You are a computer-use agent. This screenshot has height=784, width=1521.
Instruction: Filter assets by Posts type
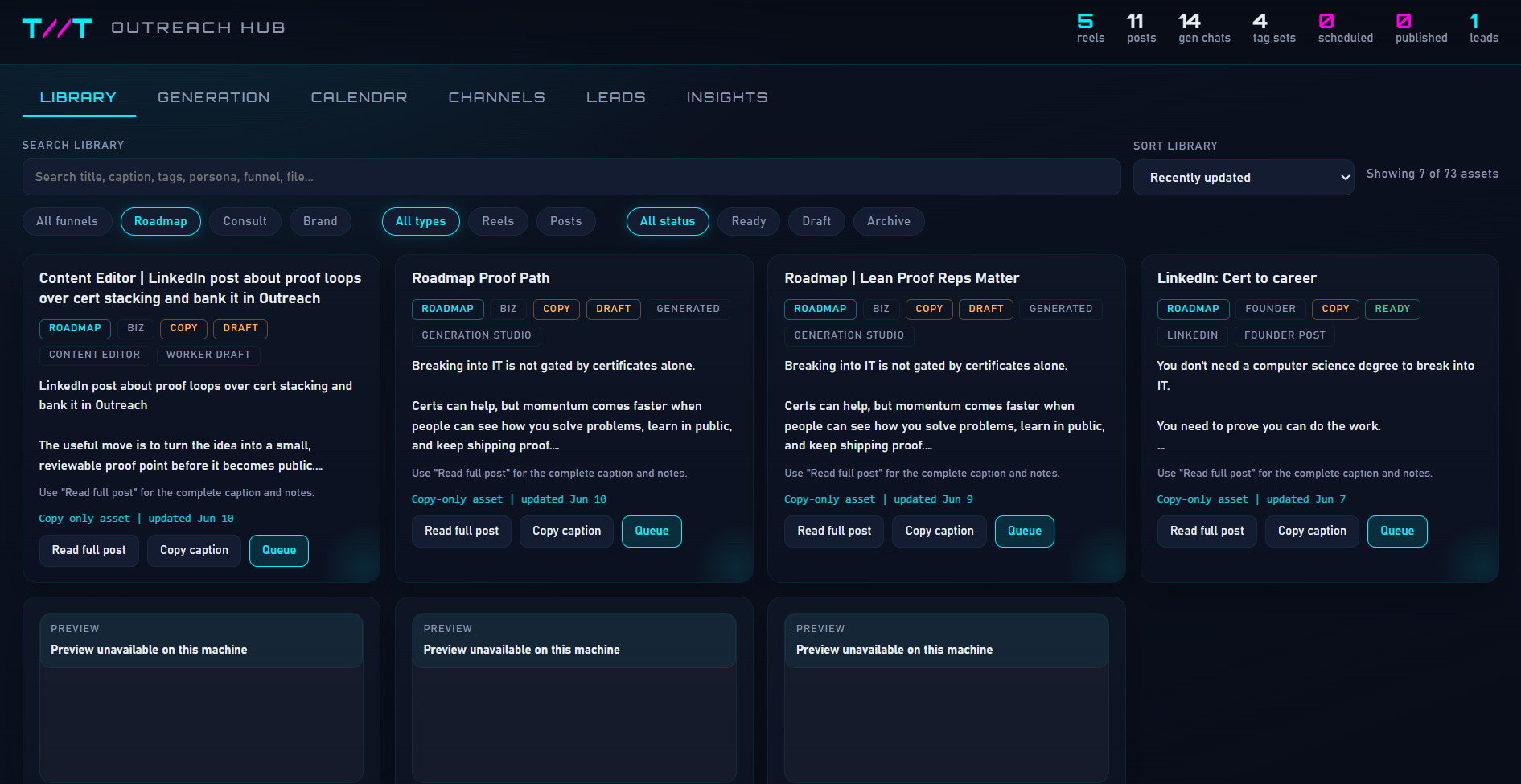click(566, 221)
